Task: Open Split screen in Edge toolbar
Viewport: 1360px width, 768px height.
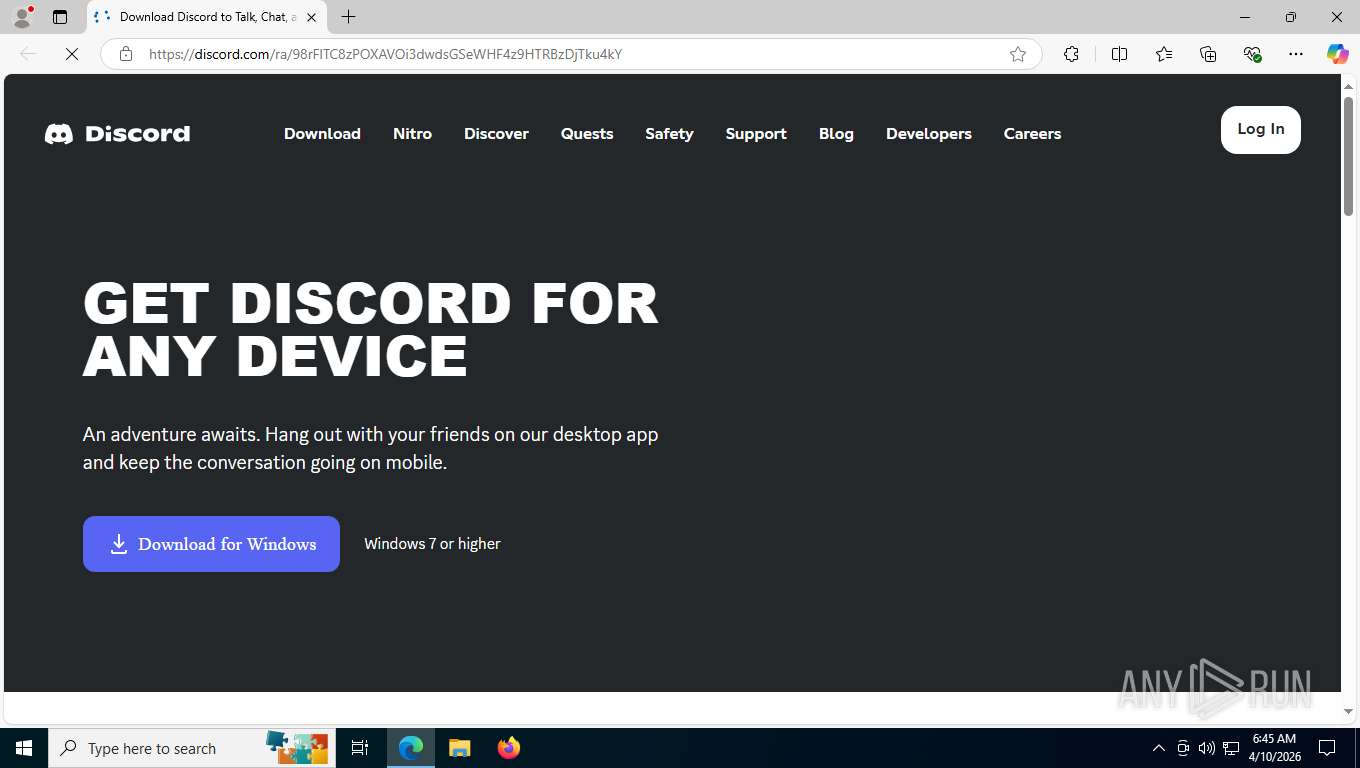Action: pos(1119,54)
